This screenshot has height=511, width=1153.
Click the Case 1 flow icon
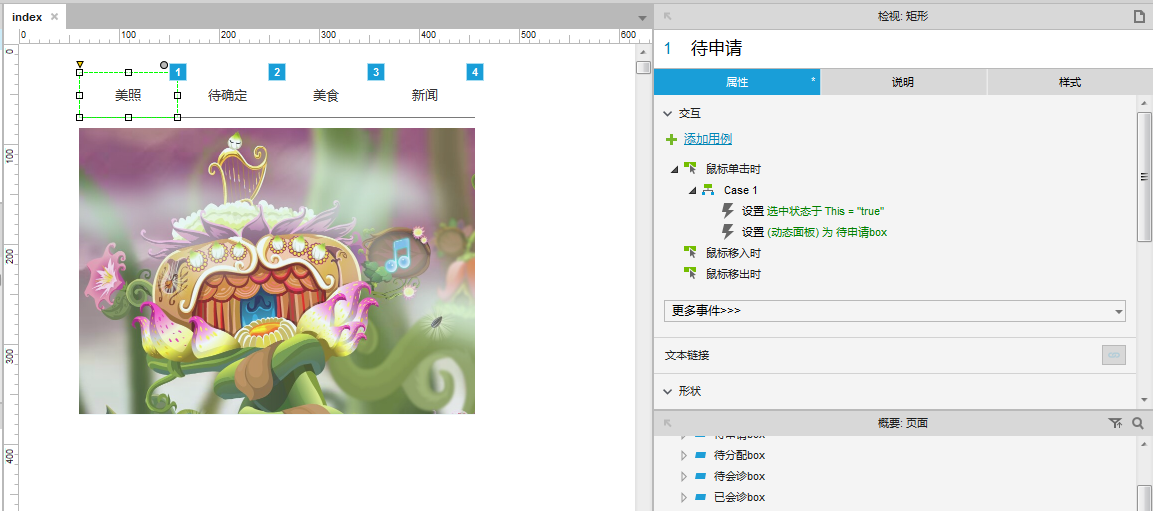708,190
